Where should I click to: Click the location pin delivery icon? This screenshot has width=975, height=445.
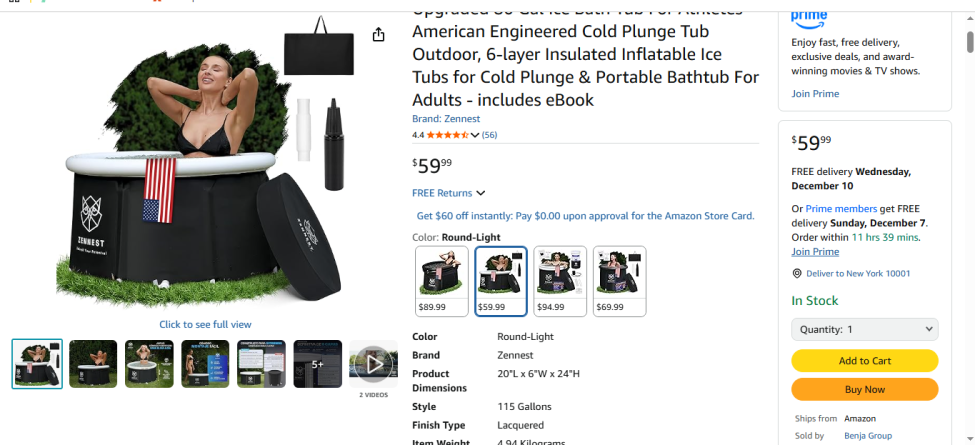tap(797, 273)
